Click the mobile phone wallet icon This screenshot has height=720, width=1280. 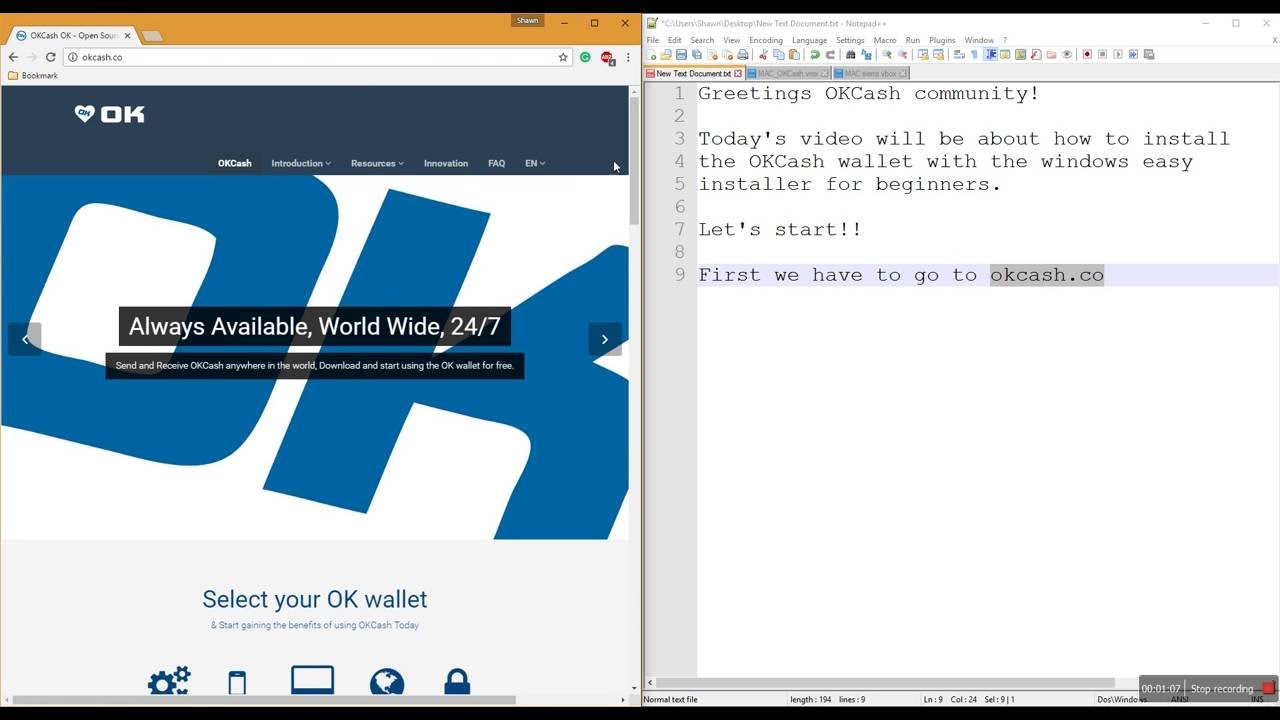(237, 682)
